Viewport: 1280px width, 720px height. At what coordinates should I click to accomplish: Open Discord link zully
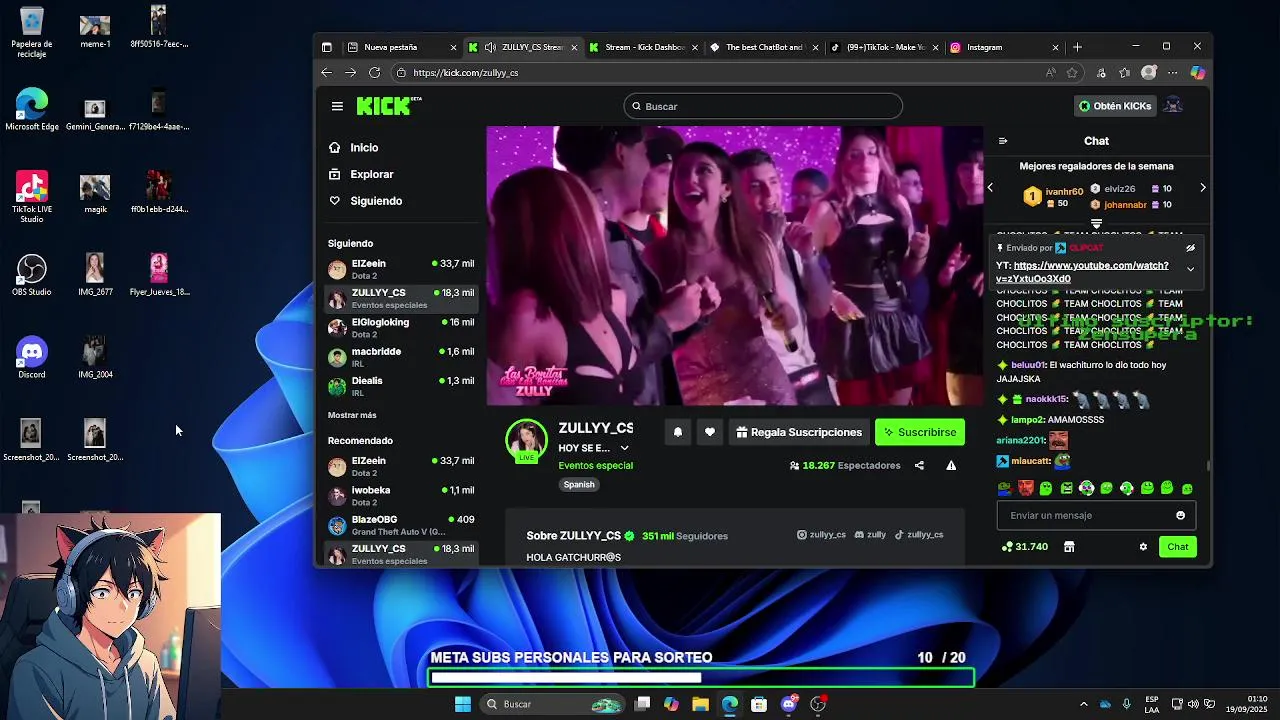(x=870, y=535)
